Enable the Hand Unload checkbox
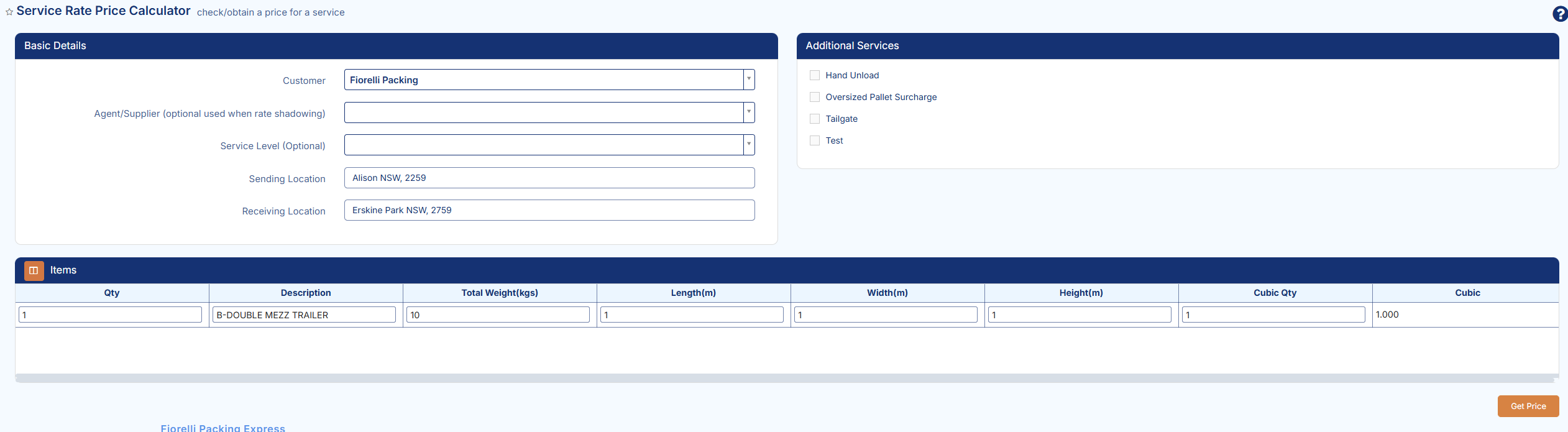The height and width of the screenshot is (432, 1568). click(815, 75)
